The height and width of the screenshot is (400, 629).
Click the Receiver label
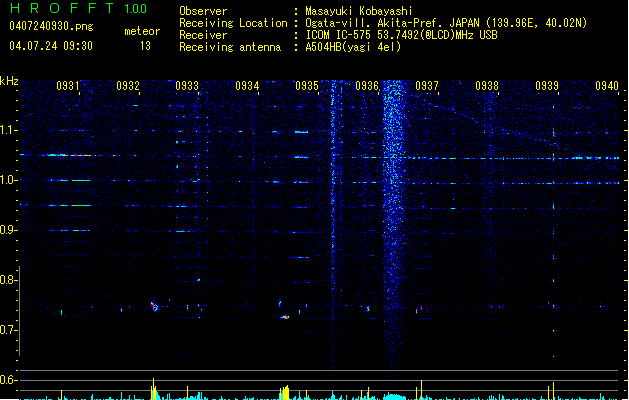coord(203,35)
